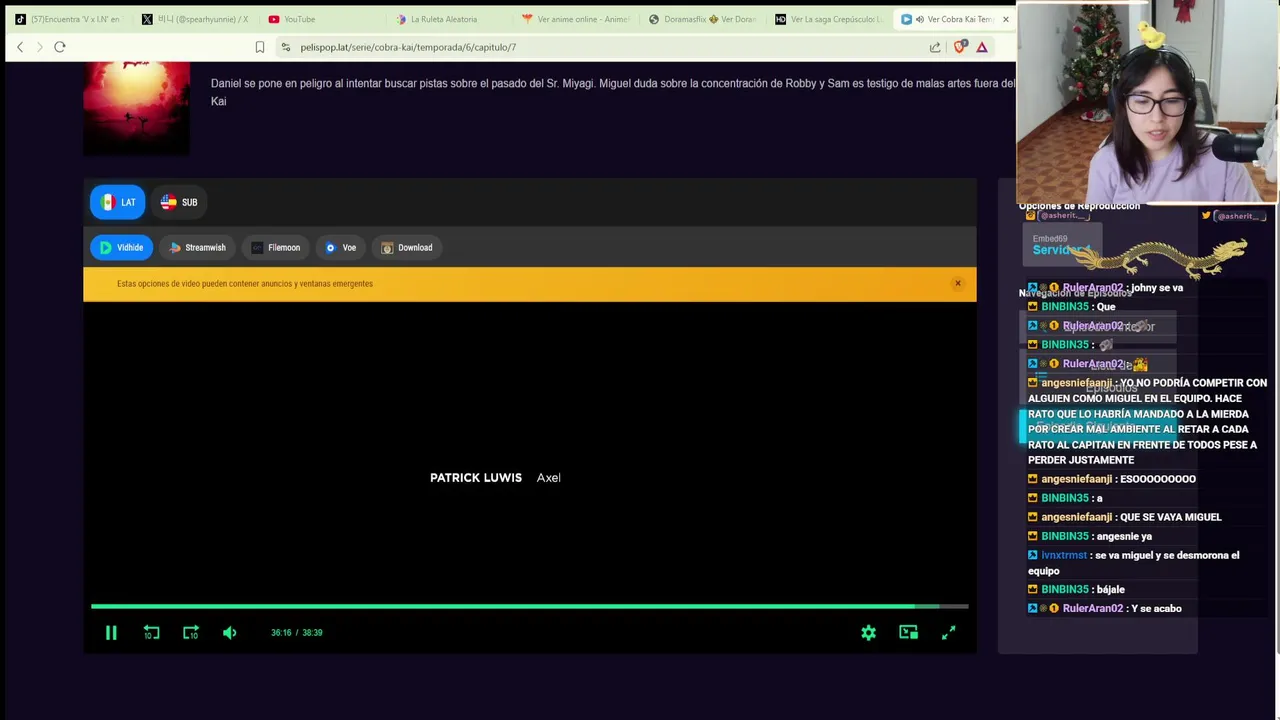Switch to the YouTube tab
The width and height of the screenshot is (1280, 720).
tap(320, 19)
